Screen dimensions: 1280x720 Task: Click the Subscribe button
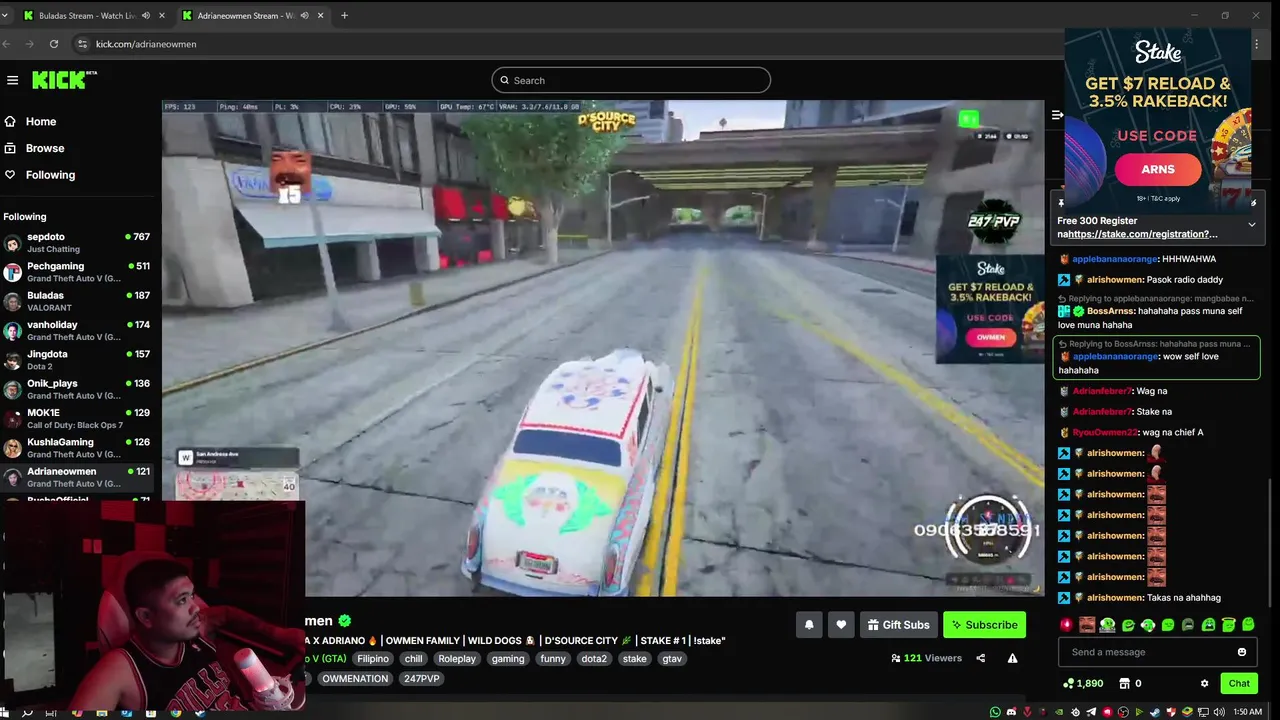984,625
